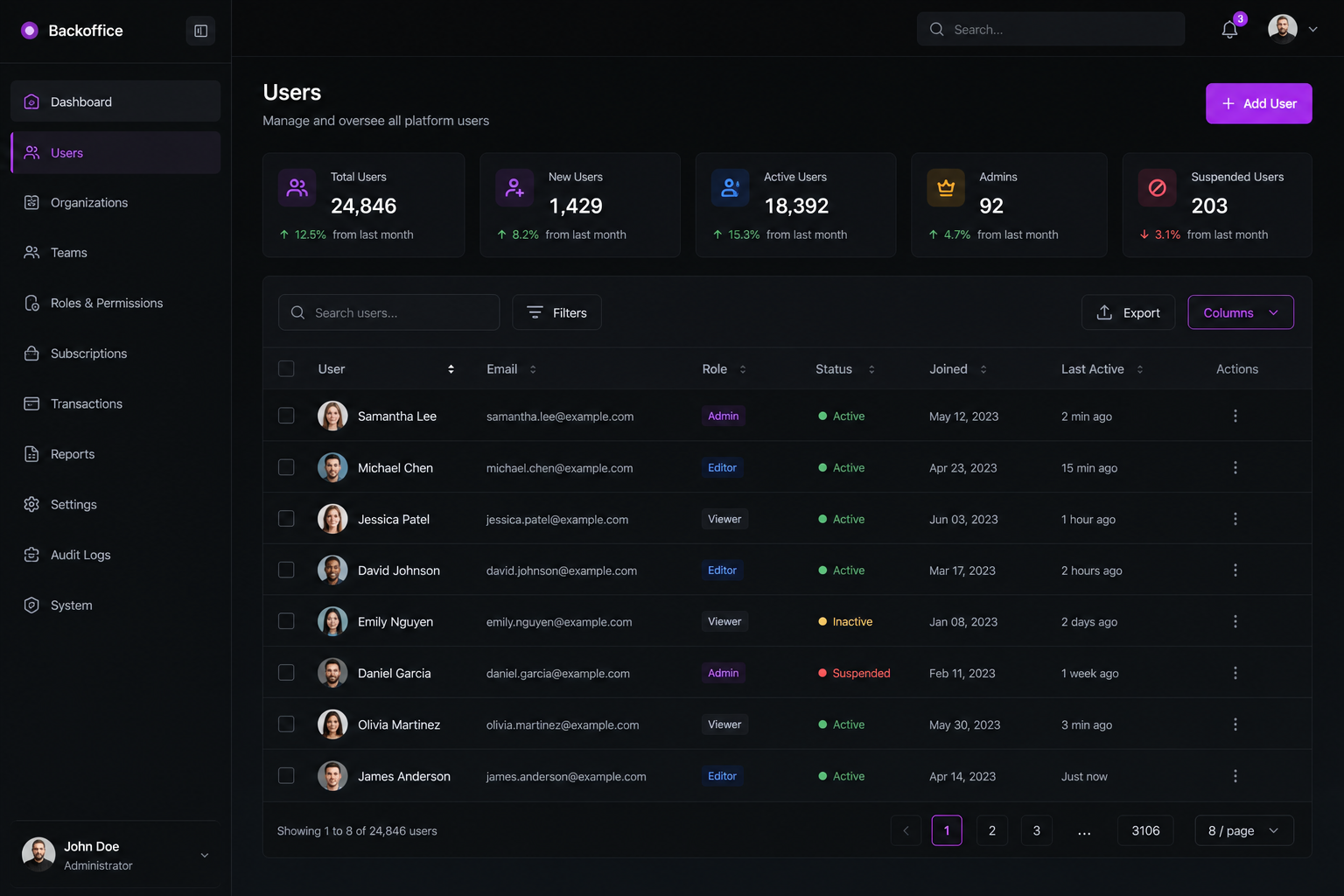Click the Suspended Users ban icon
Screen dimensions: 1344x896
click(x=1157, y=188)
